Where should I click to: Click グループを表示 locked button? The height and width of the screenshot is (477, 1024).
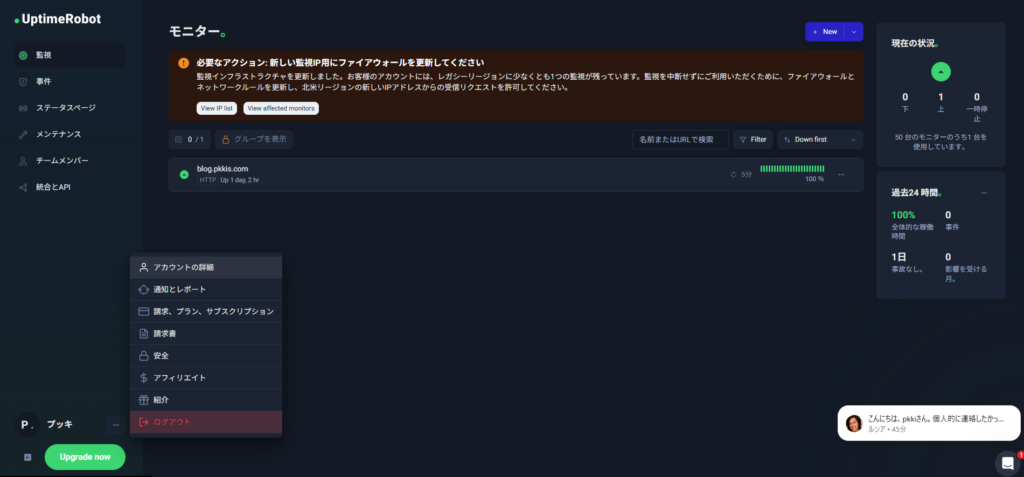coord(254,139)
